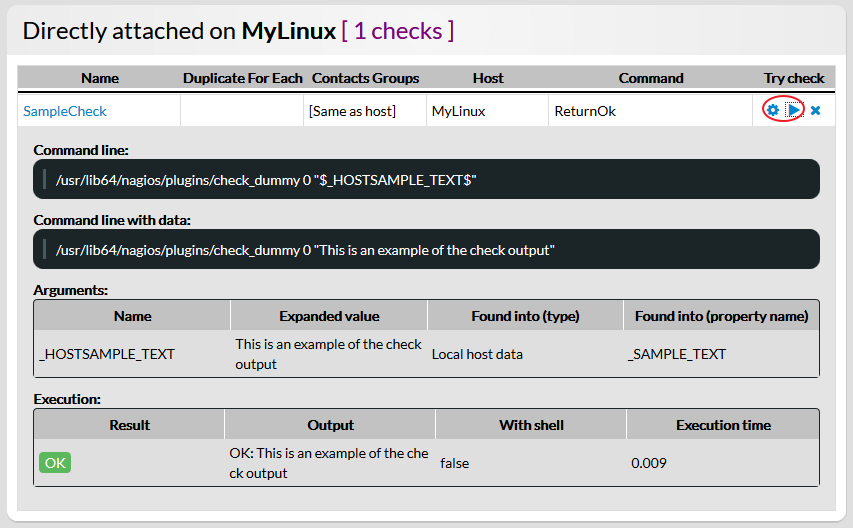Image resolution: width=853 pixels, height=528 pixels.
Task: Click the [Same as host] contacts cell
Action: [352, 111]
